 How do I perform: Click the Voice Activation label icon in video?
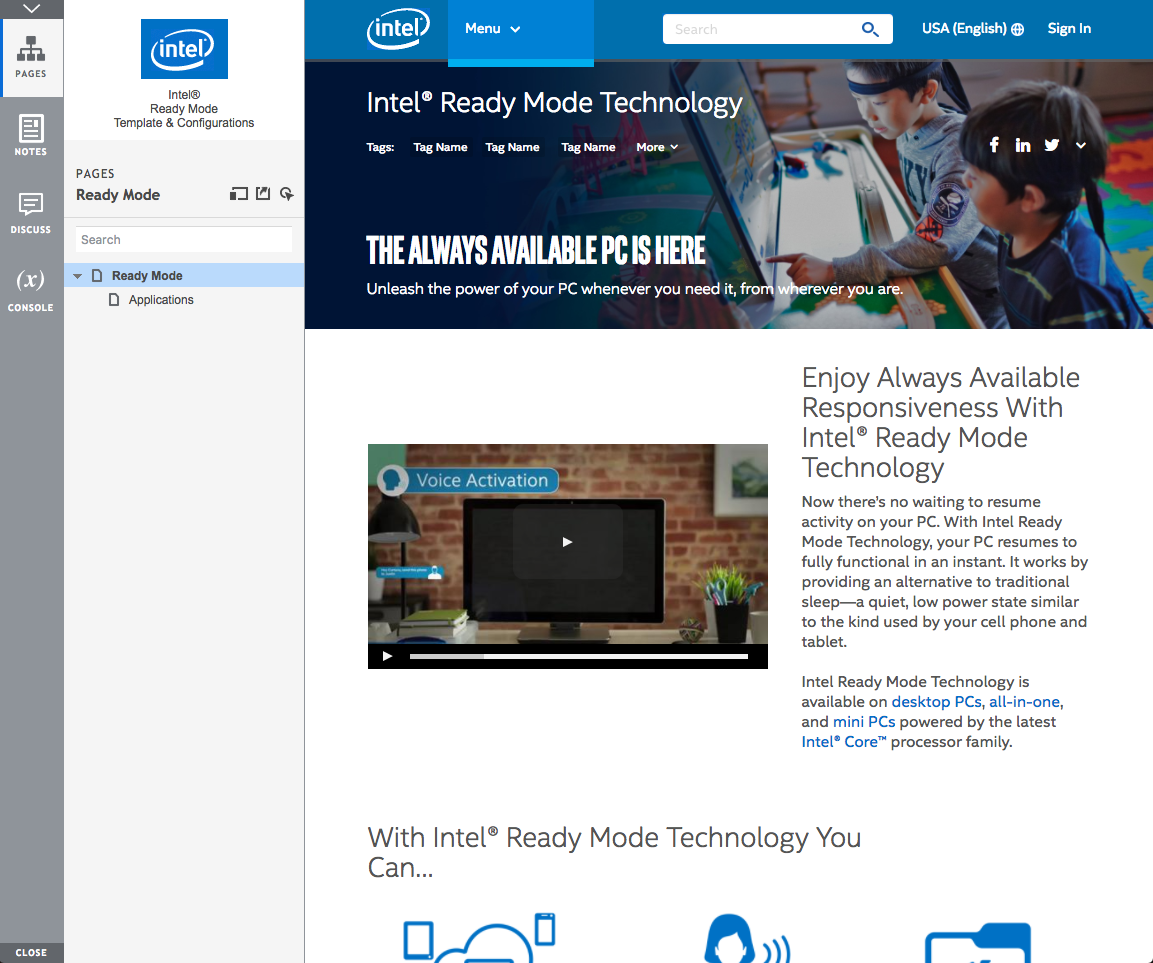tap(393, 480)
